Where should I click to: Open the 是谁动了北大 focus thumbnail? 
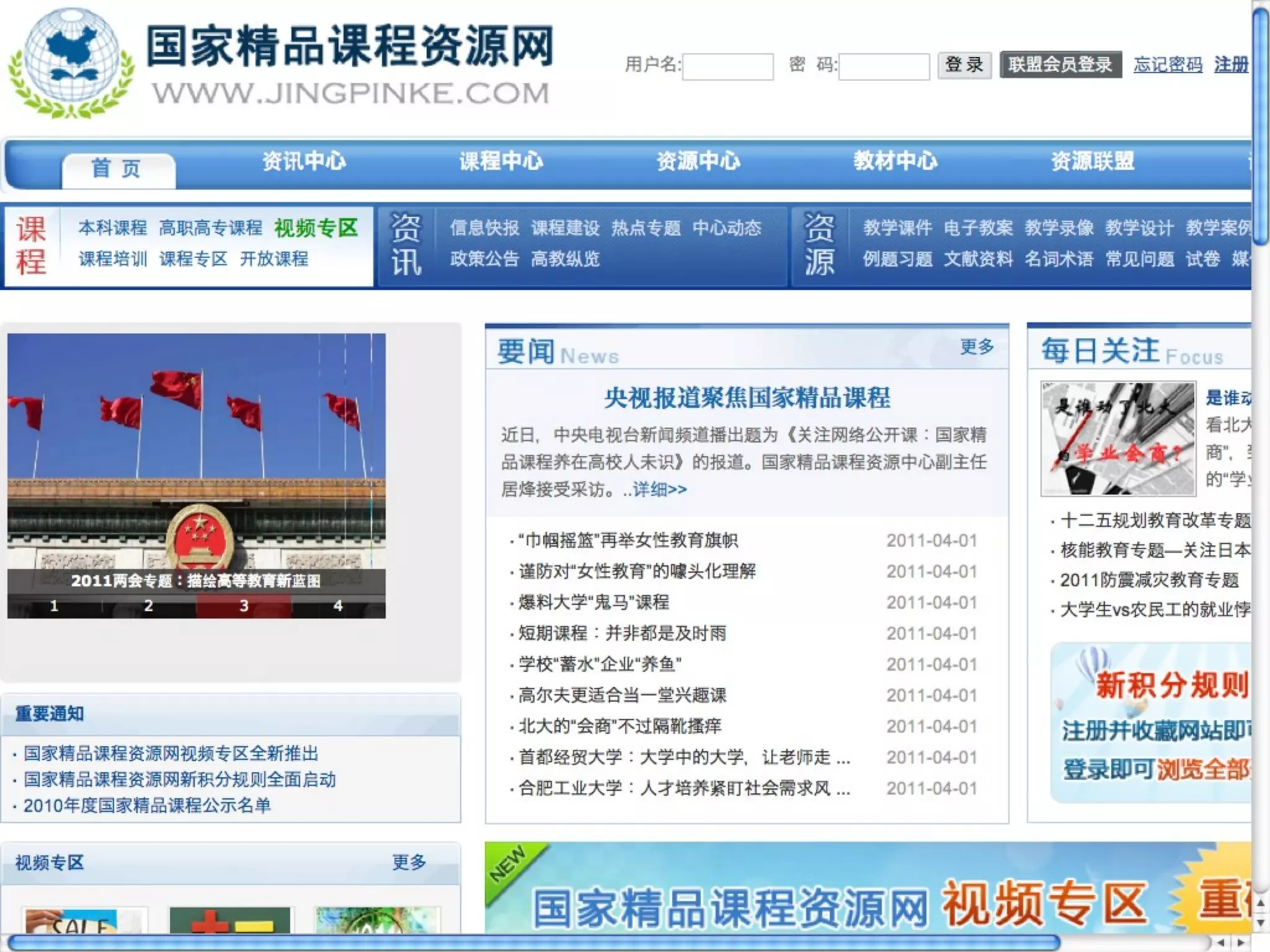[1118, 438]
